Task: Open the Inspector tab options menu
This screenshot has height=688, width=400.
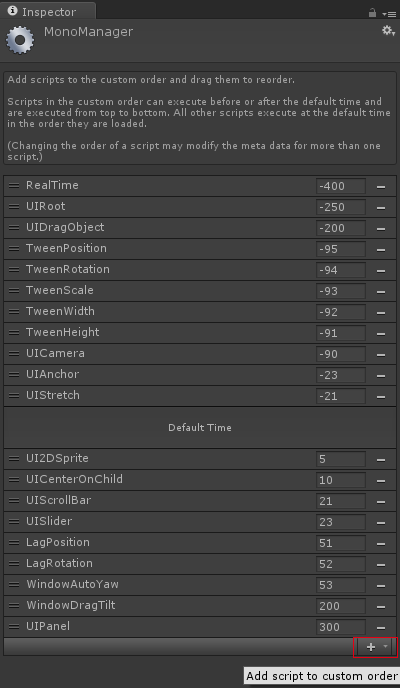Action: click(x=389, y=14)
